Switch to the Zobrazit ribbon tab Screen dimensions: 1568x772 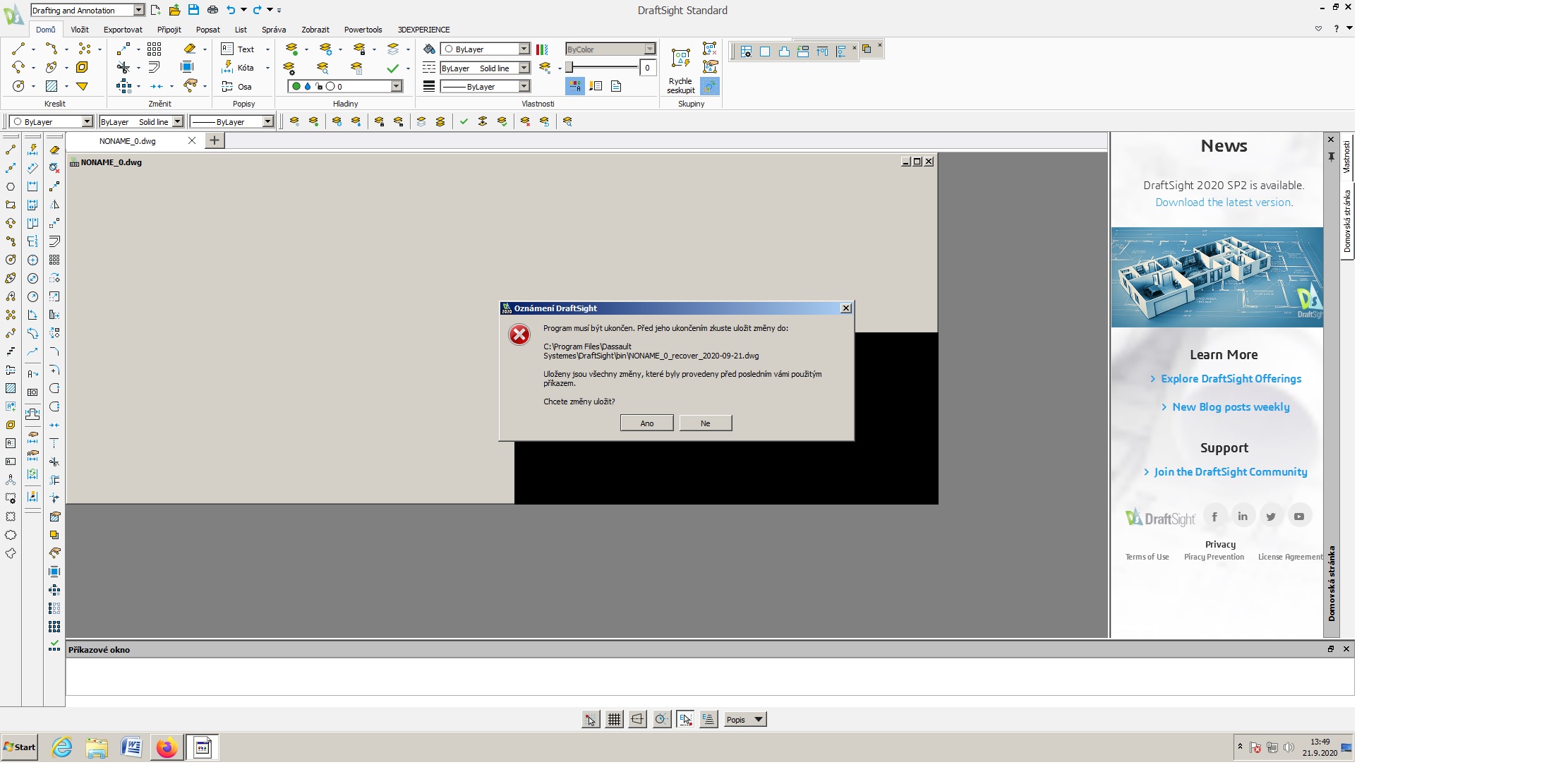(x=315, y=30)
